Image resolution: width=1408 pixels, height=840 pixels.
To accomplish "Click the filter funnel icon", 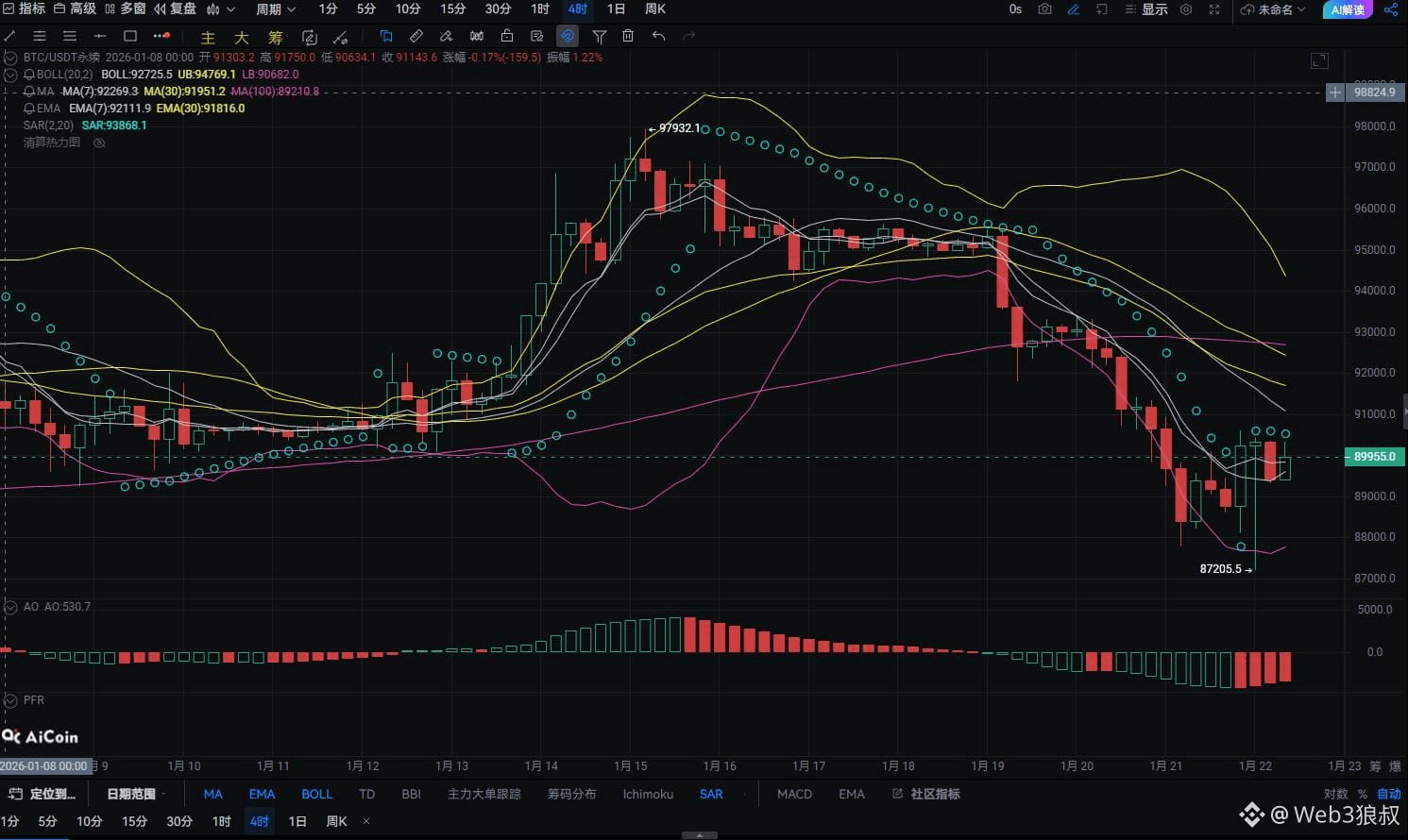I will pos(599,36).
